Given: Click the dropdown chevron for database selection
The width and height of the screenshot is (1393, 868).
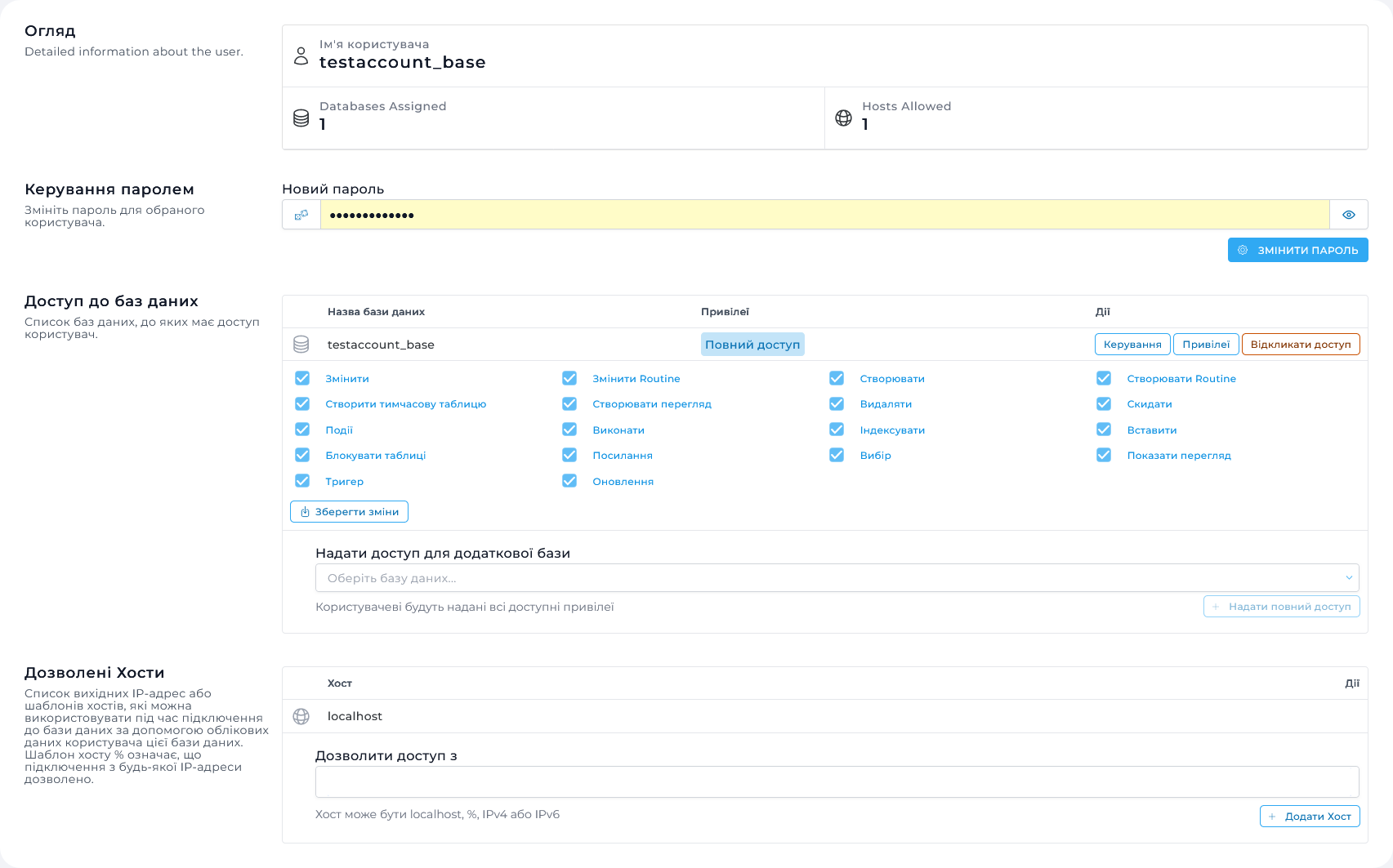Looking at the screenshot, I should (1349, 578).
